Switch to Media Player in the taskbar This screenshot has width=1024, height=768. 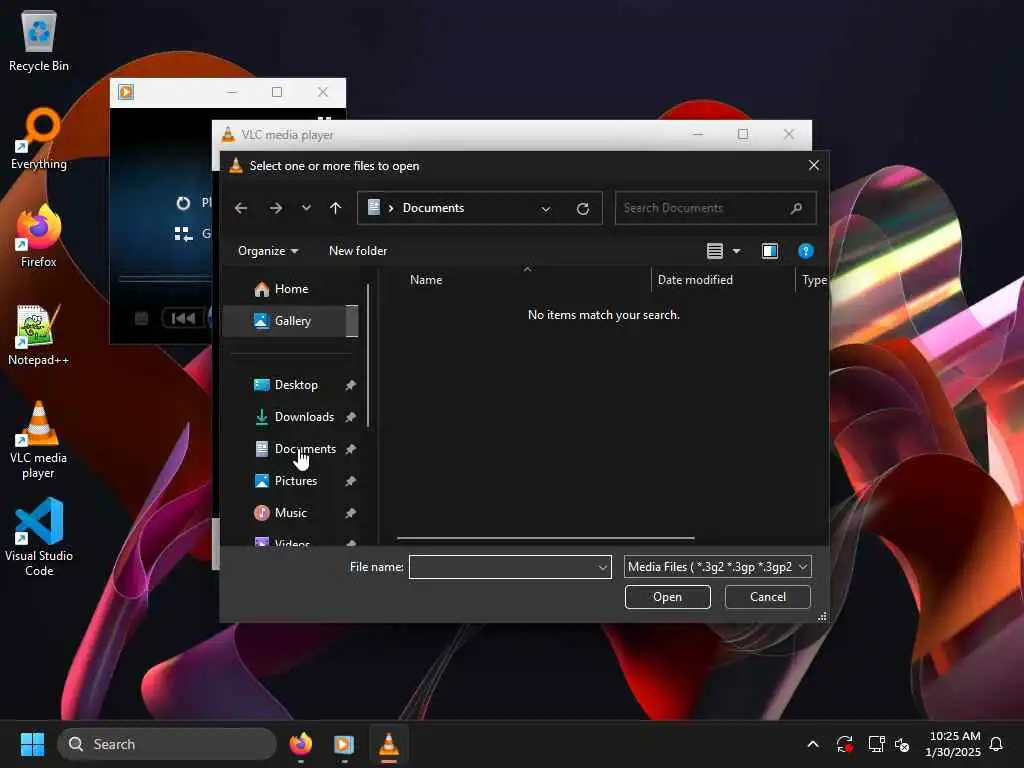coord(344,744)
